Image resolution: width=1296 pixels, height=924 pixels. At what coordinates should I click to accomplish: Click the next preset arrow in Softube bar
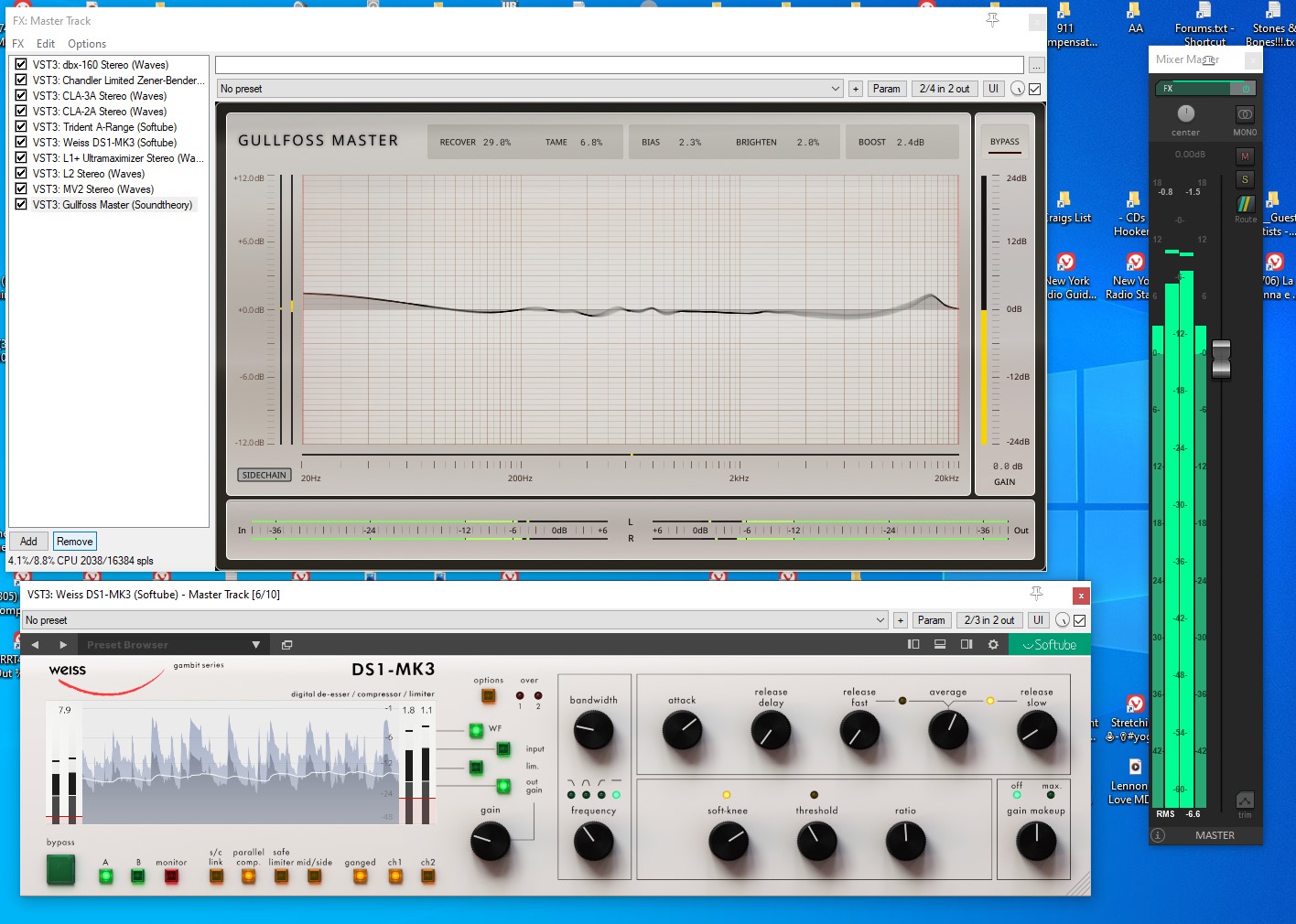[x=63, y=645]
